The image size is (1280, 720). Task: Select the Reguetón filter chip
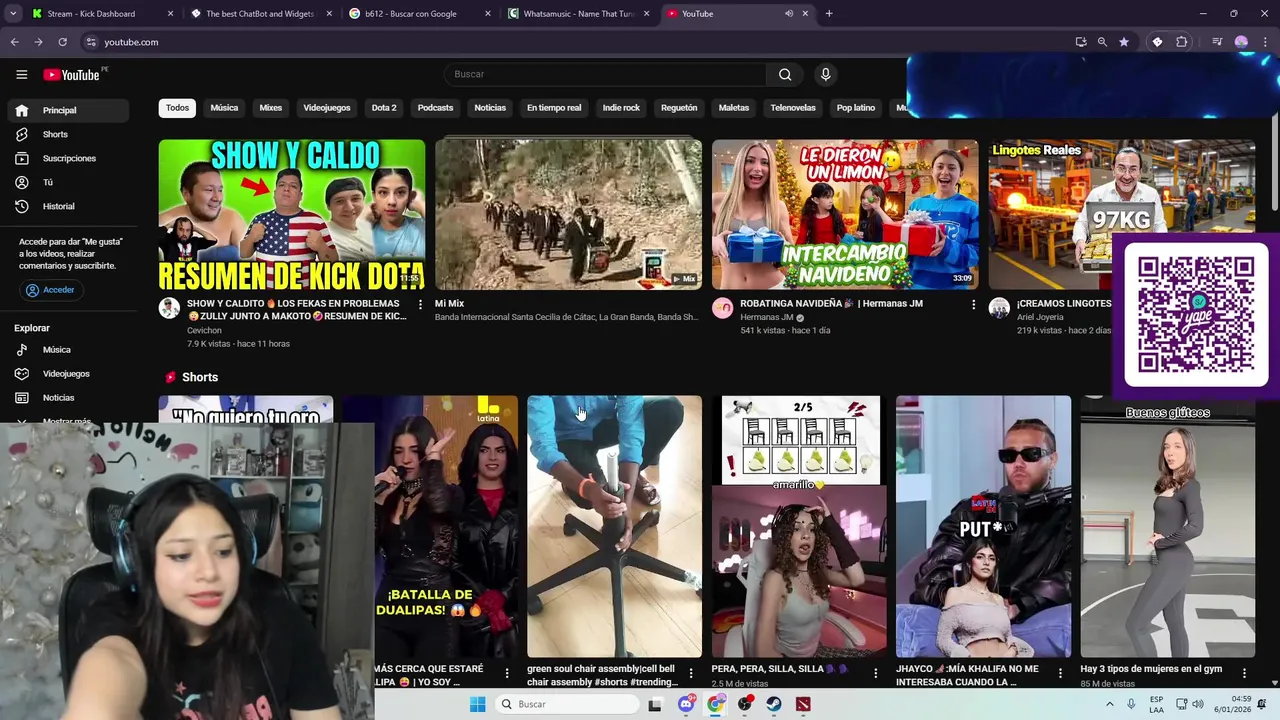tap(679, 108)
